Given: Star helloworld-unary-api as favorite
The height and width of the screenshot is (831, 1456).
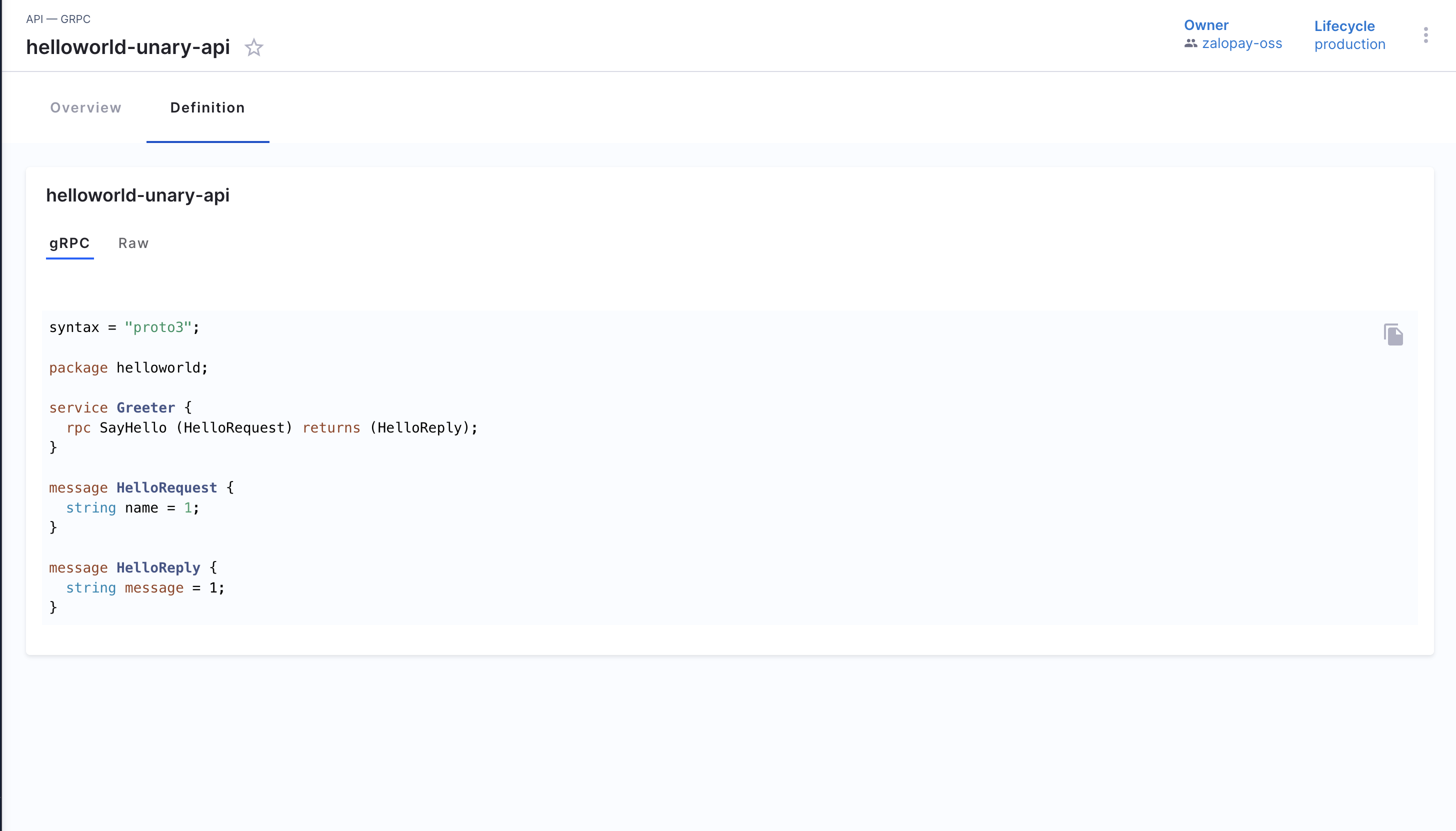Looking at the screenshot, I should click(253, 47).
